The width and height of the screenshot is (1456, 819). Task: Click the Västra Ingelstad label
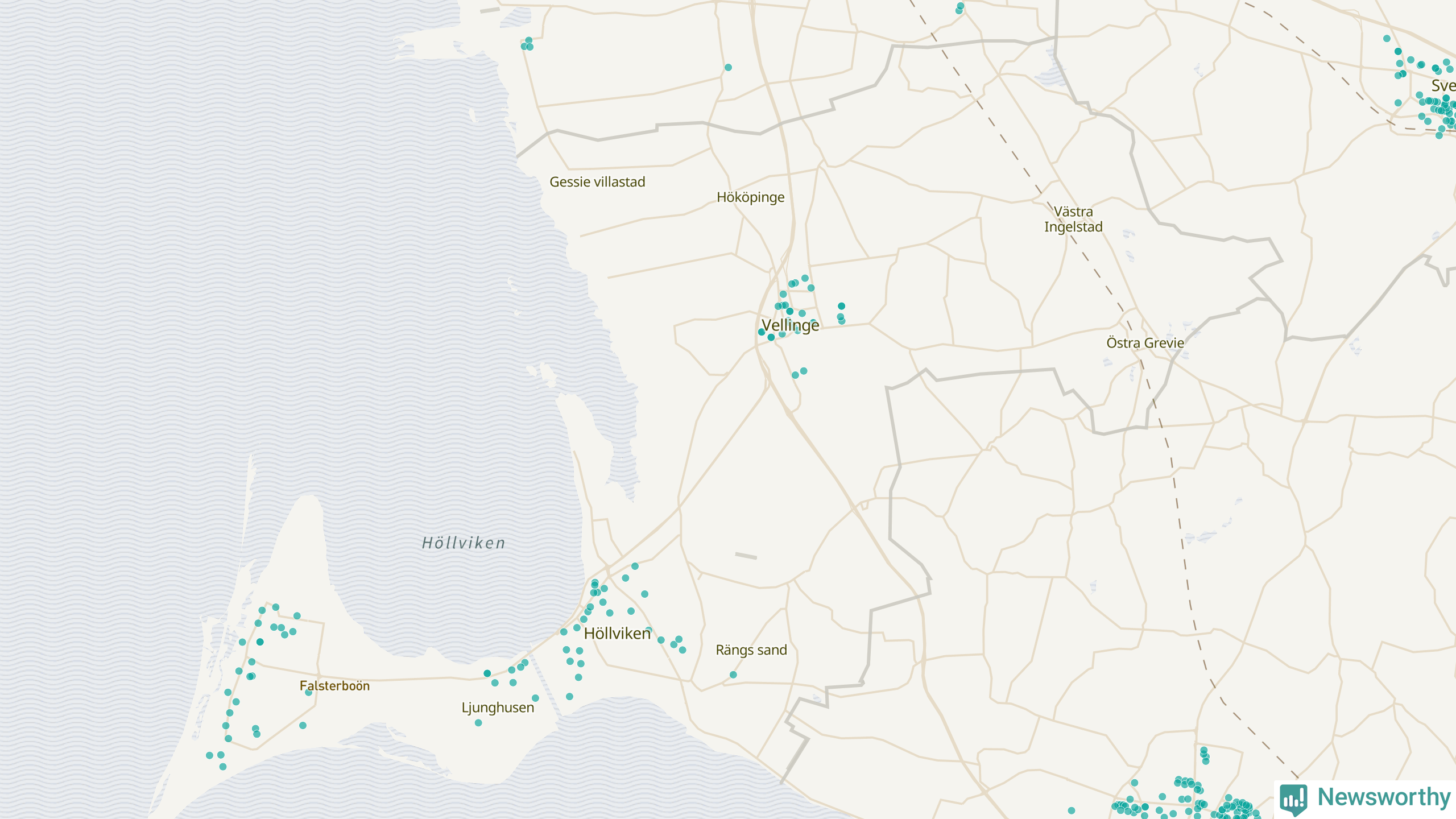click(1073, 219)
